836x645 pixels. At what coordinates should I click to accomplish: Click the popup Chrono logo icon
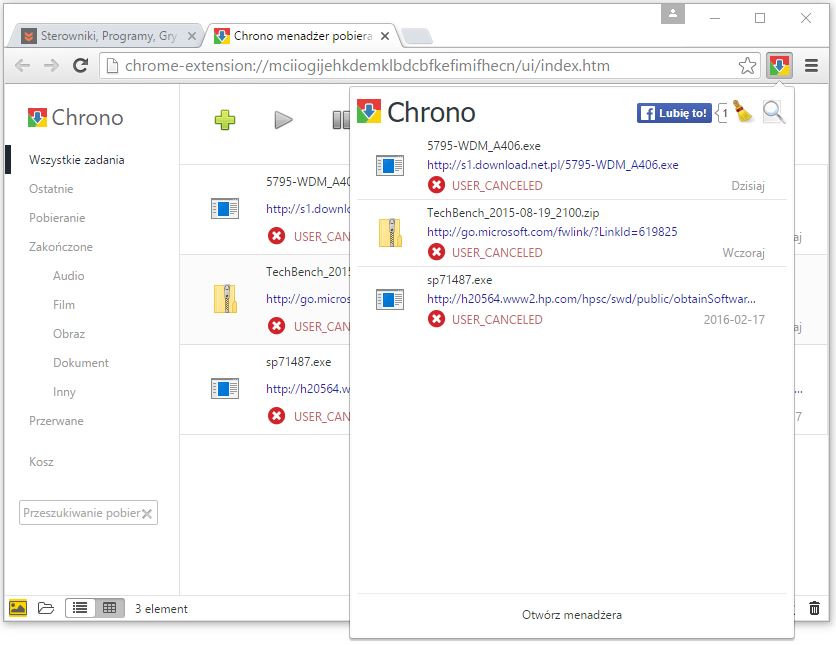pyautogui.click(x=369, y=111)
